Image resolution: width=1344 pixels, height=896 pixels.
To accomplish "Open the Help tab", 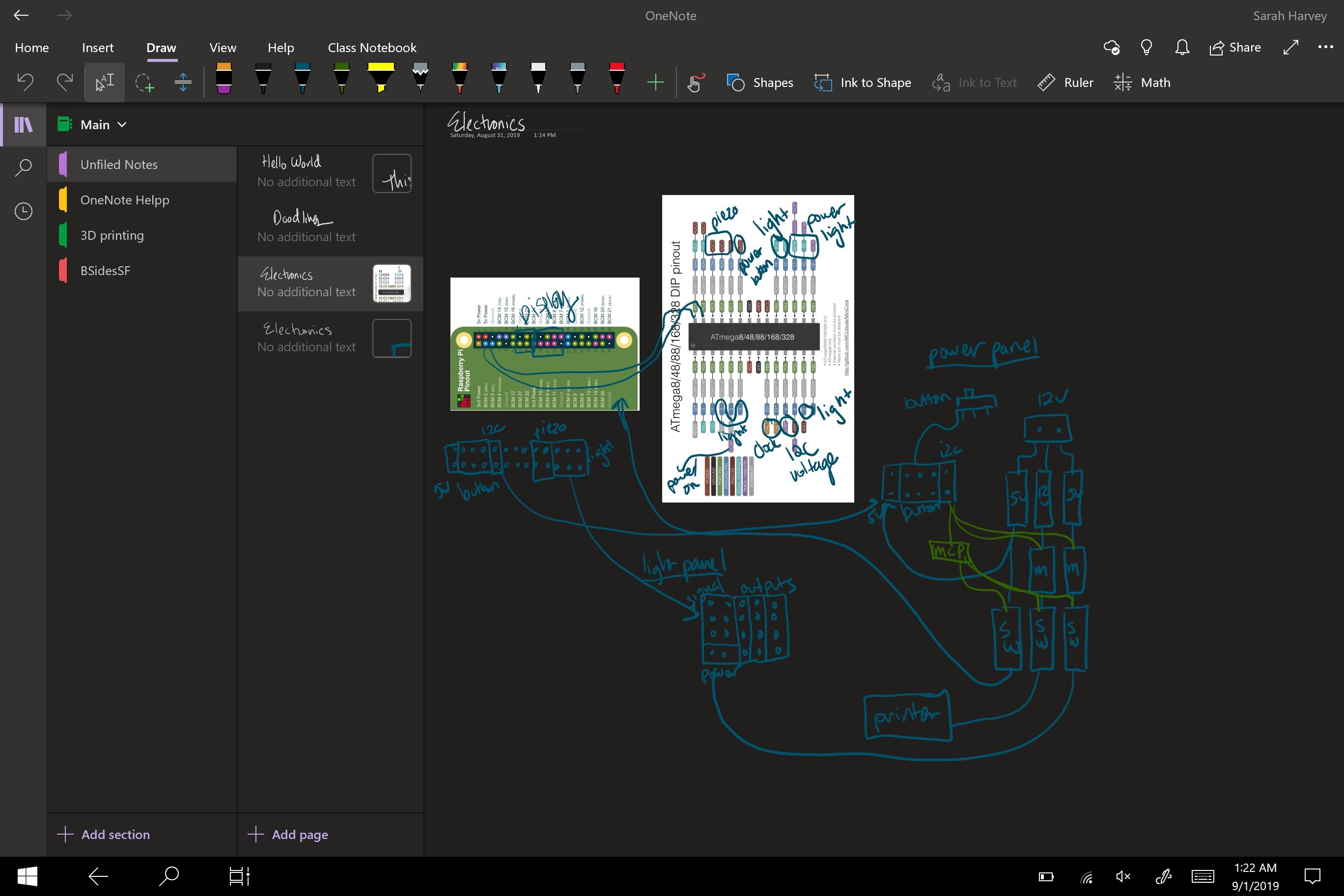I will [280, 48].
